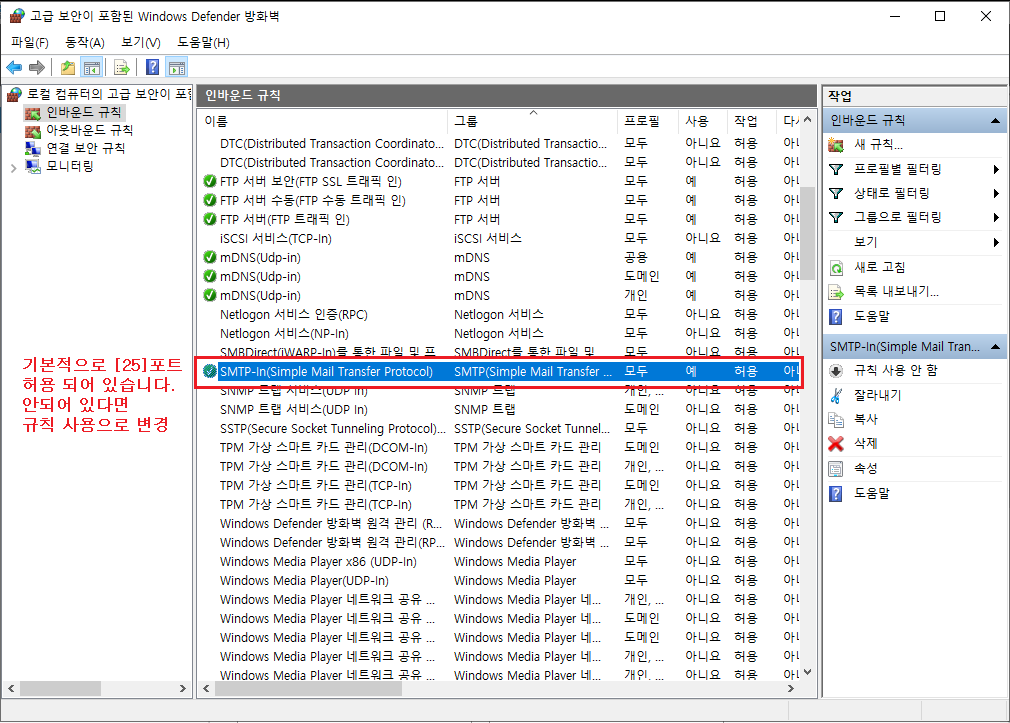1010x723 pixels.
Task: Click the firewall icon in title bar
Action: [x=17, y=16]
